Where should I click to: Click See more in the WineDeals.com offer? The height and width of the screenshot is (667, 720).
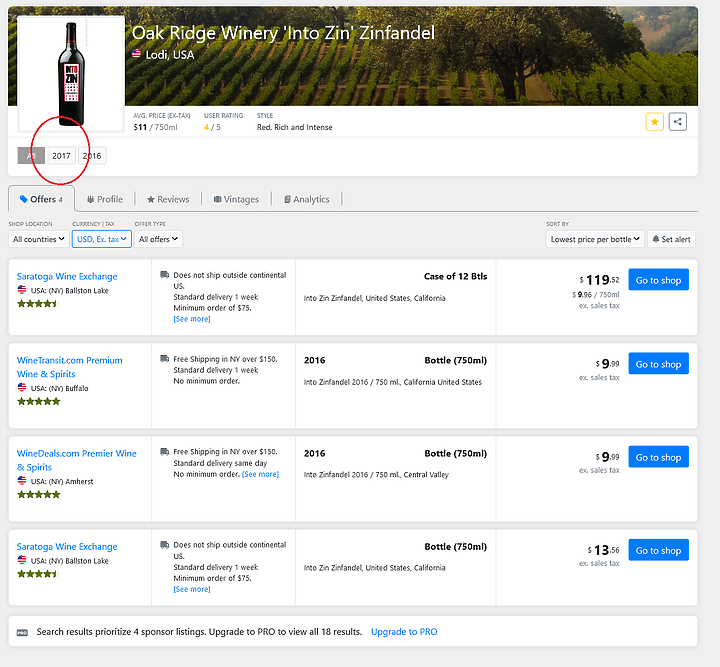(260, 474)
